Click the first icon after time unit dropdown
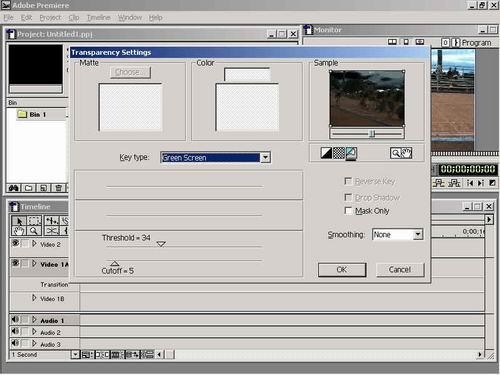The image size is (500, 375). [x=87, y=354]
